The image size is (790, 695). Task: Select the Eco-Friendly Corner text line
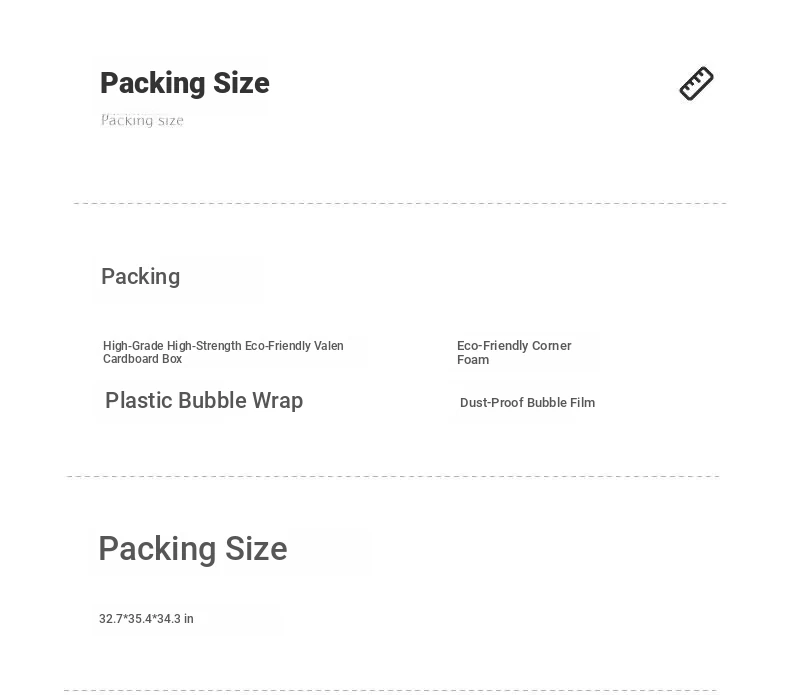tap(514, 346)
